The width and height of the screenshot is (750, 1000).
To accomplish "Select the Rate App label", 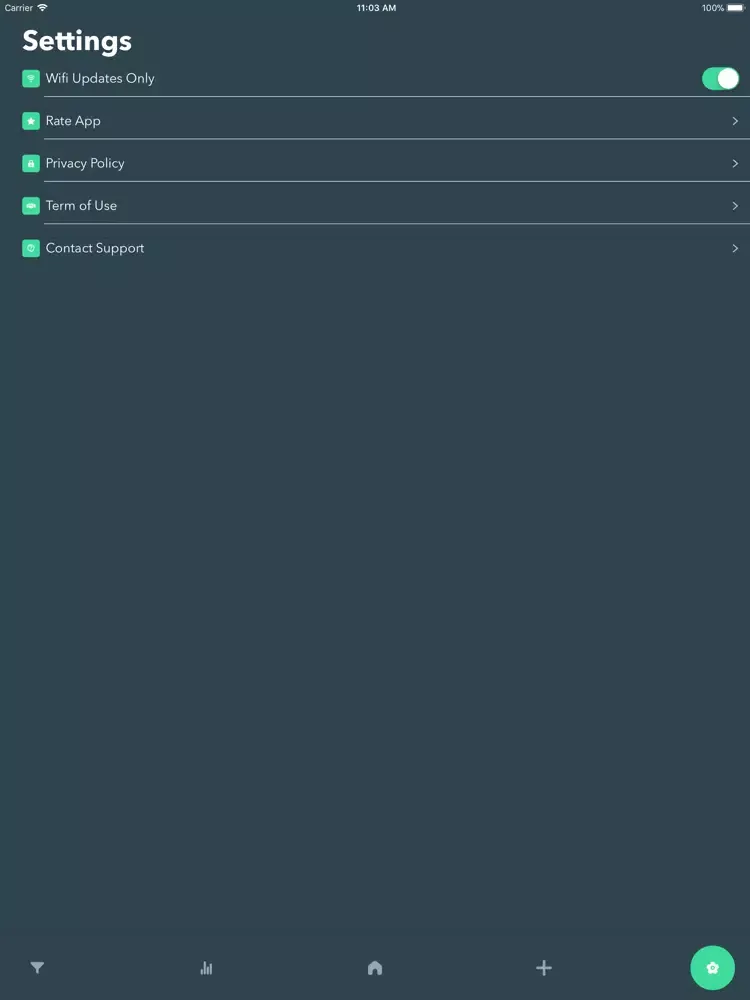I will point(73,121).
